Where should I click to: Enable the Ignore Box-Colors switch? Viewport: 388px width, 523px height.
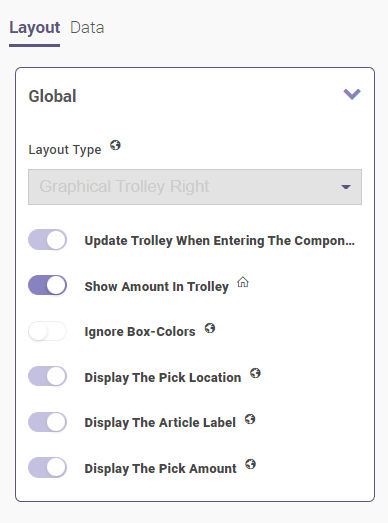pos(47,331)
